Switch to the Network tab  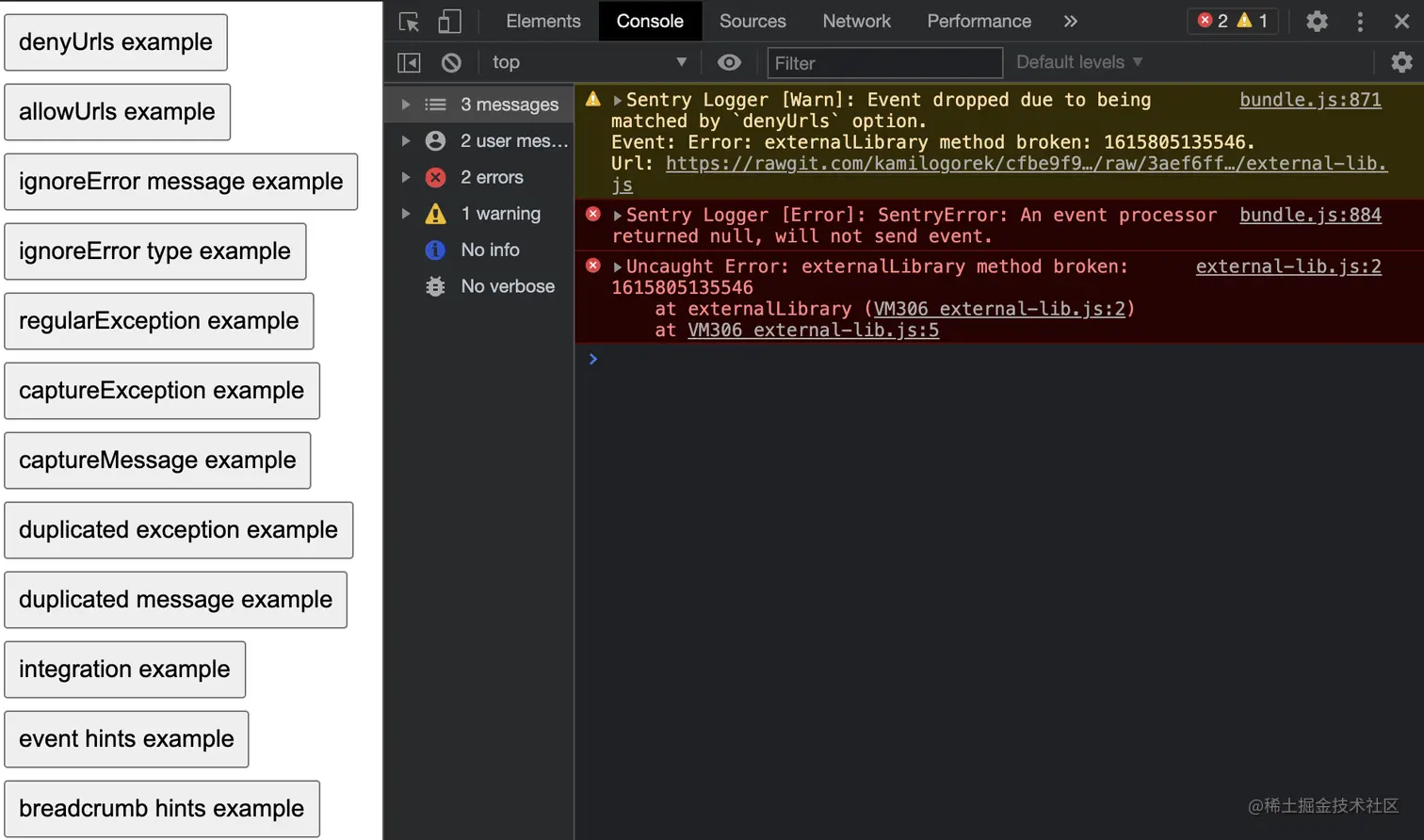point(856,21)
